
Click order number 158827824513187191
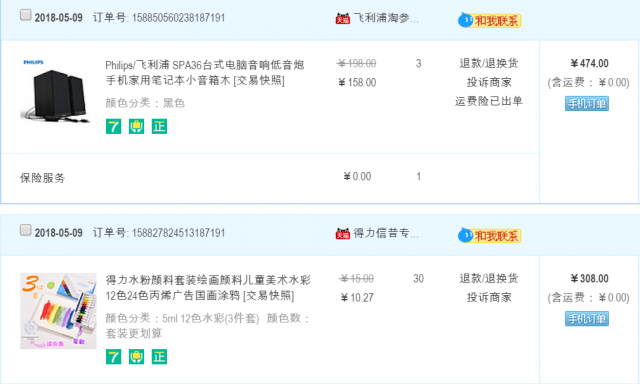point(178,233)
